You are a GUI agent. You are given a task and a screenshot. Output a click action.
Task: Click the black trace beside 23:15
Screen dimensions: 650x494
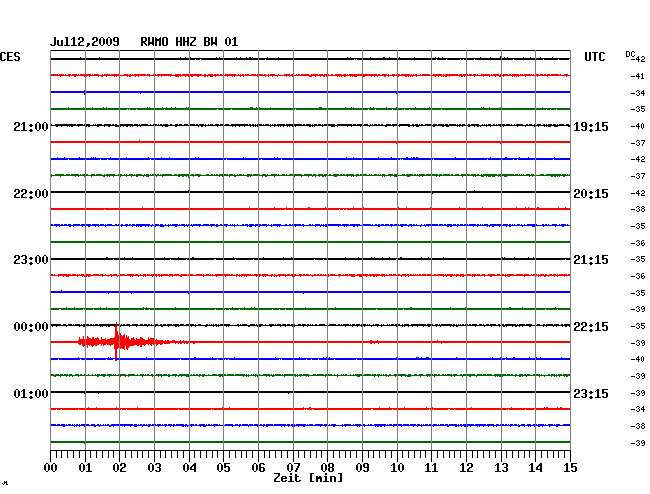click(310, 392)
